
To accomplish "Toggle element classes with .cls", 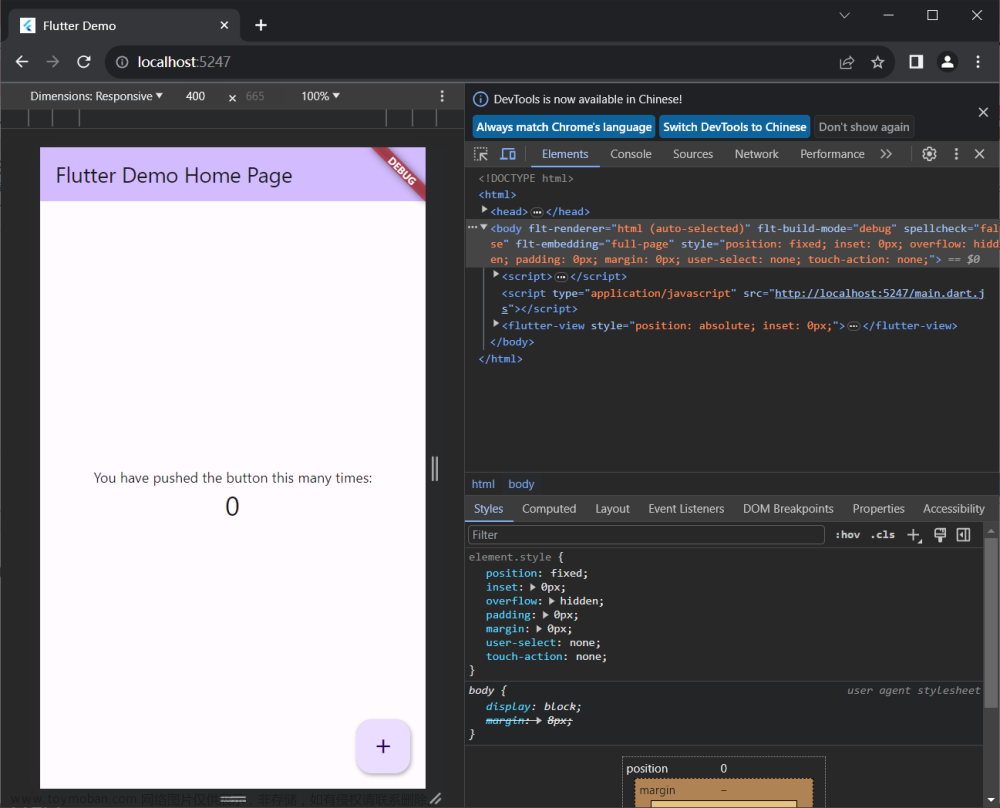I will coord(883,535).
